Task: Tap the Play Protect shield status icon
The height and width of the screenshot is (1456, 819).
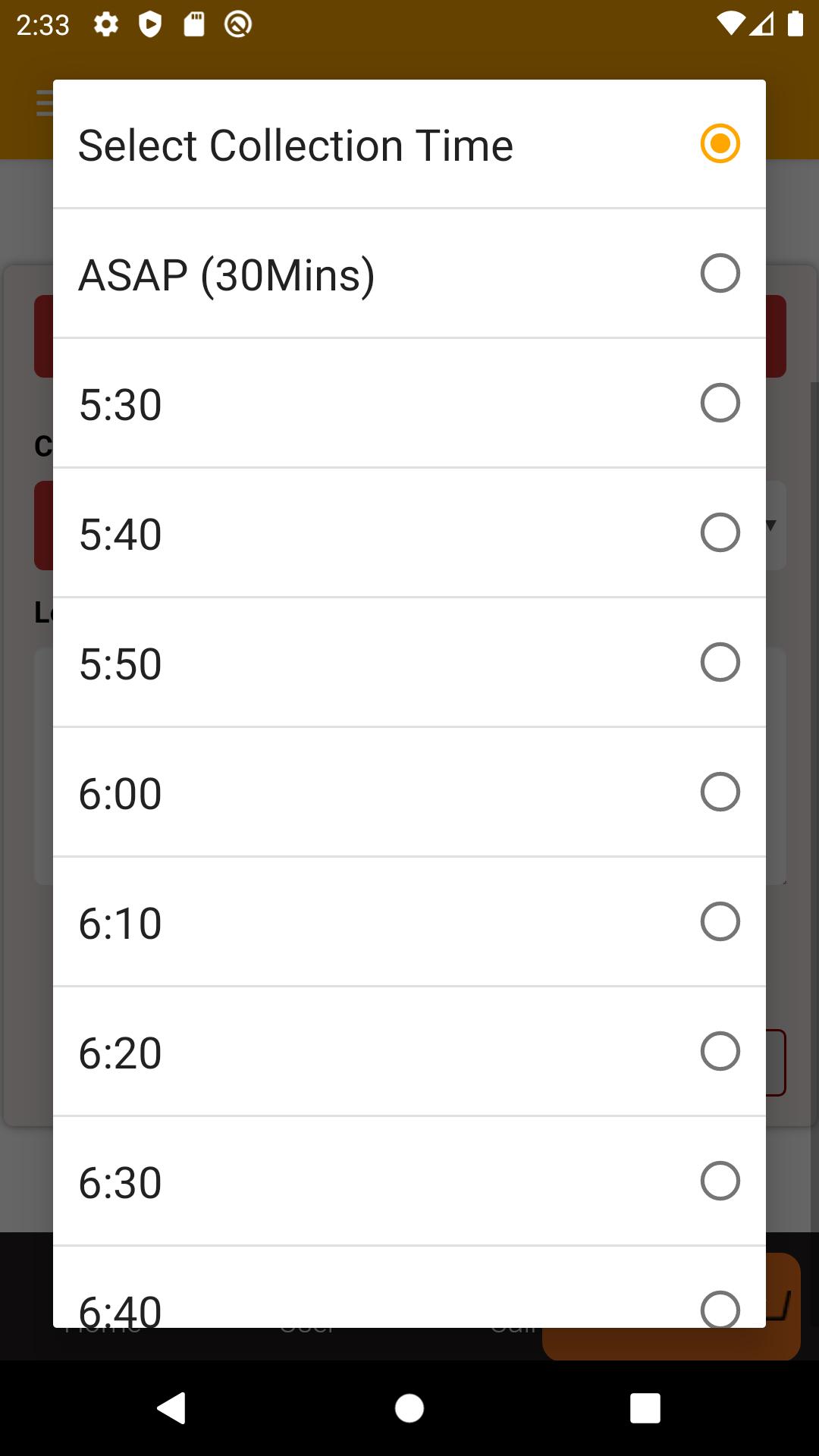Action: 150,24
